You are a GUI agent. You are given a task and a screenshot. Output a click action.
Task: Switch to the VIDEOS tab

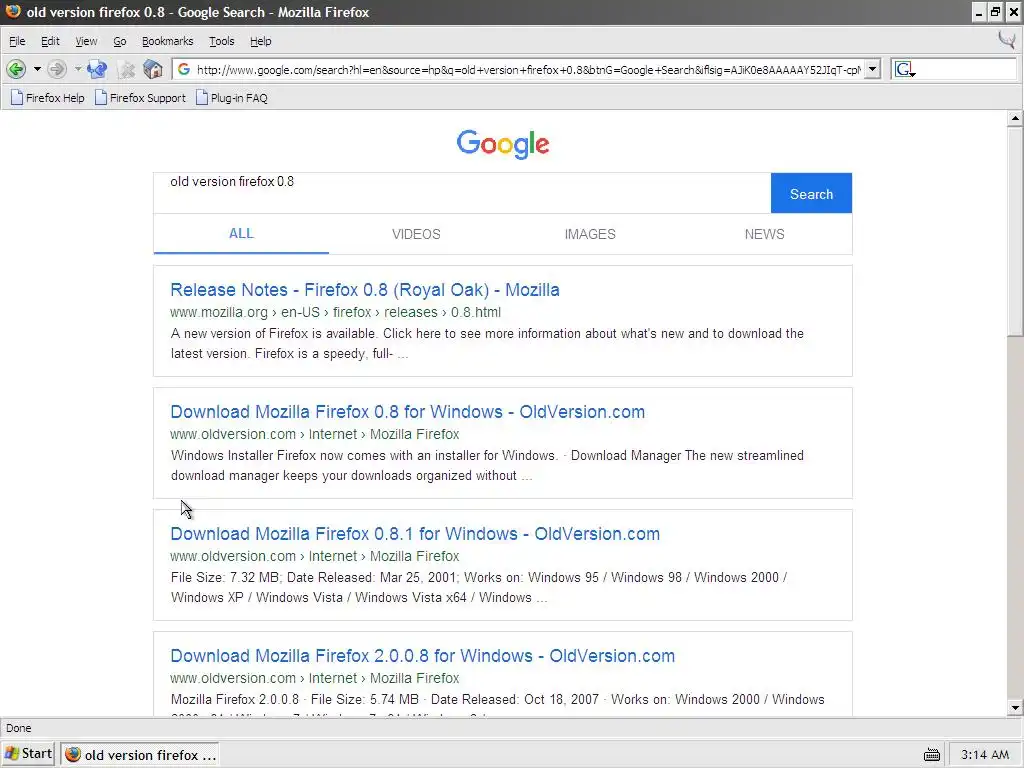[x=416, y=234]
